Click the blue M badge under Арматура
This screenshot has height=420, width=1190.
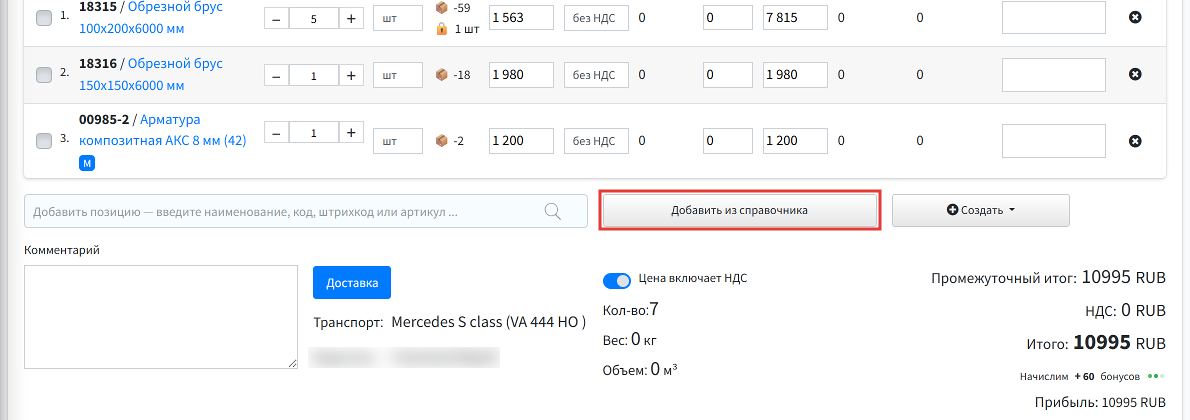(x=87, y=163)
